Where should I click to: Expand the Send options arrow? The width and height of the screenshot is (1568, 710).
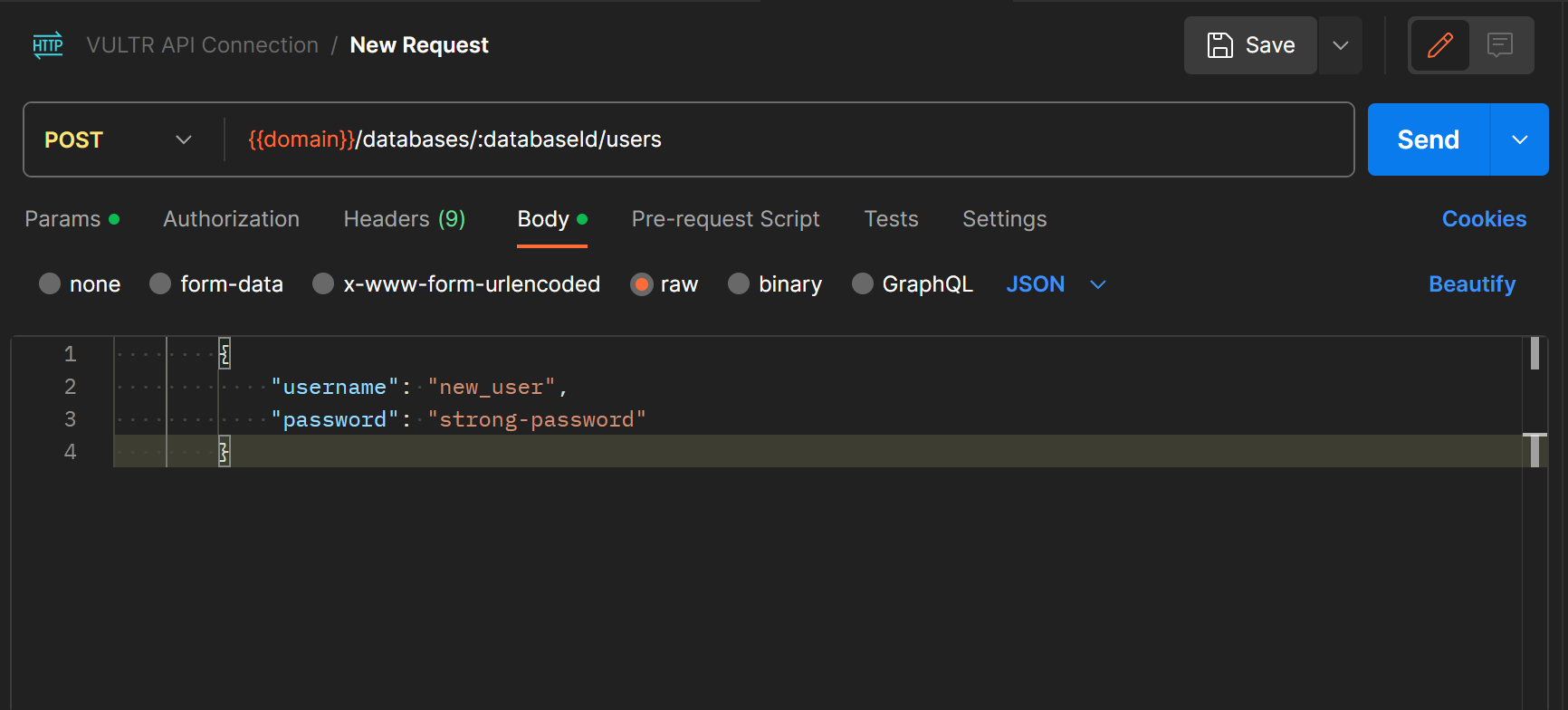point(1520,139)
